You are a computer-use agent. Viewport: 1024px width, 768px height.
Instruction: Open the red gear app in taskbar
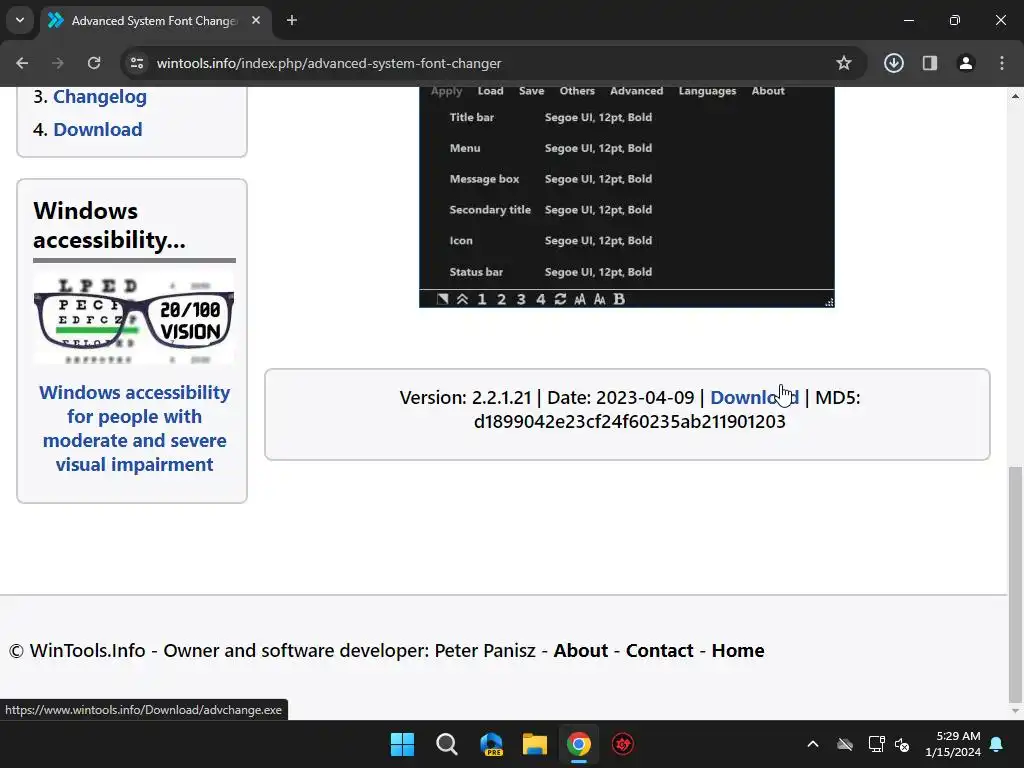(622, 744)
